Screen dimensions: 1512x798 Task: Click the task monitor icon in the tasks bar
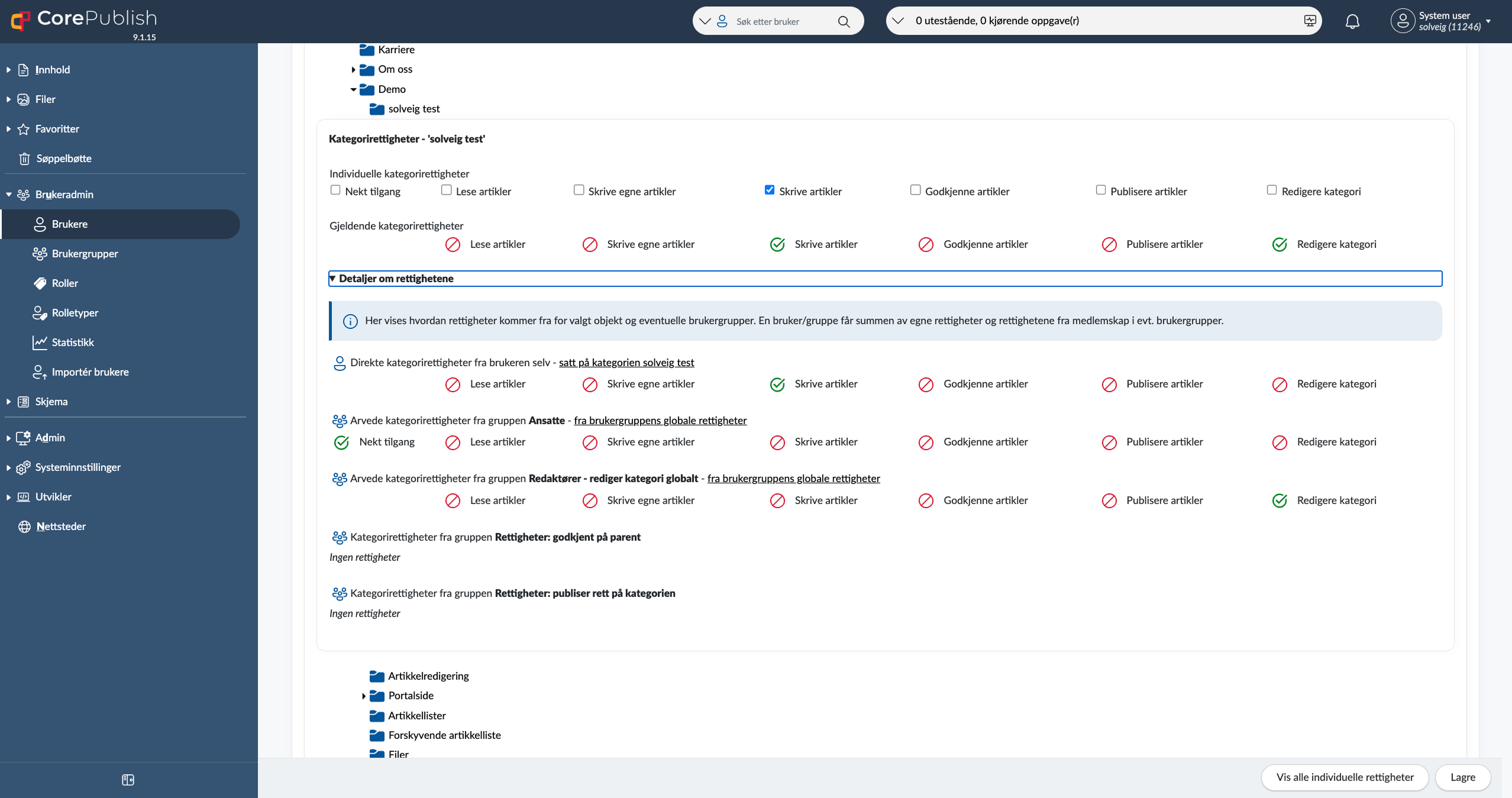(1310, 21)
